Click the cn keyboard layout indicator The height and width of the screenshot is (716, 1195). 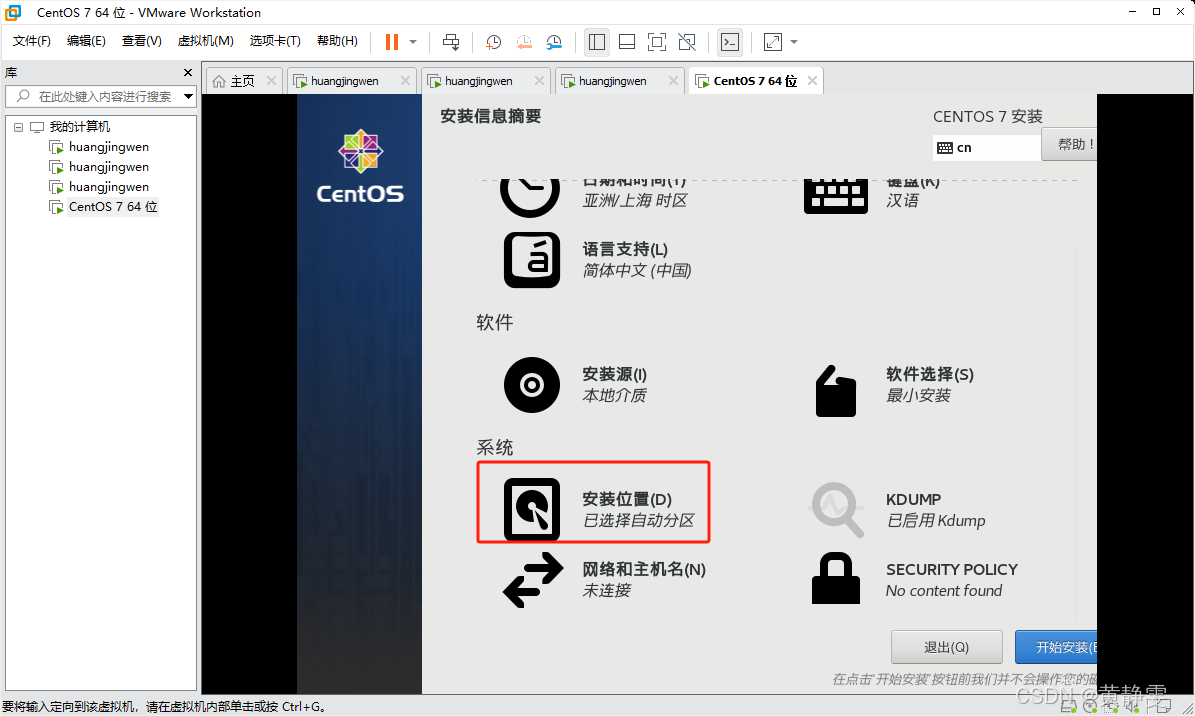[986, 147]
